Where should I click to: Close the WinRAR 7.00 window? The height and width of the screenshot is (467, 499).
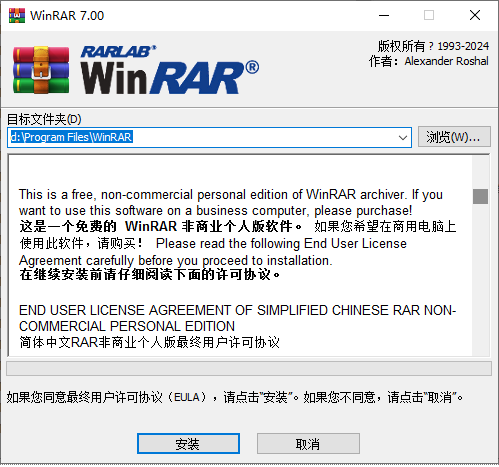[x=475, y=15]
